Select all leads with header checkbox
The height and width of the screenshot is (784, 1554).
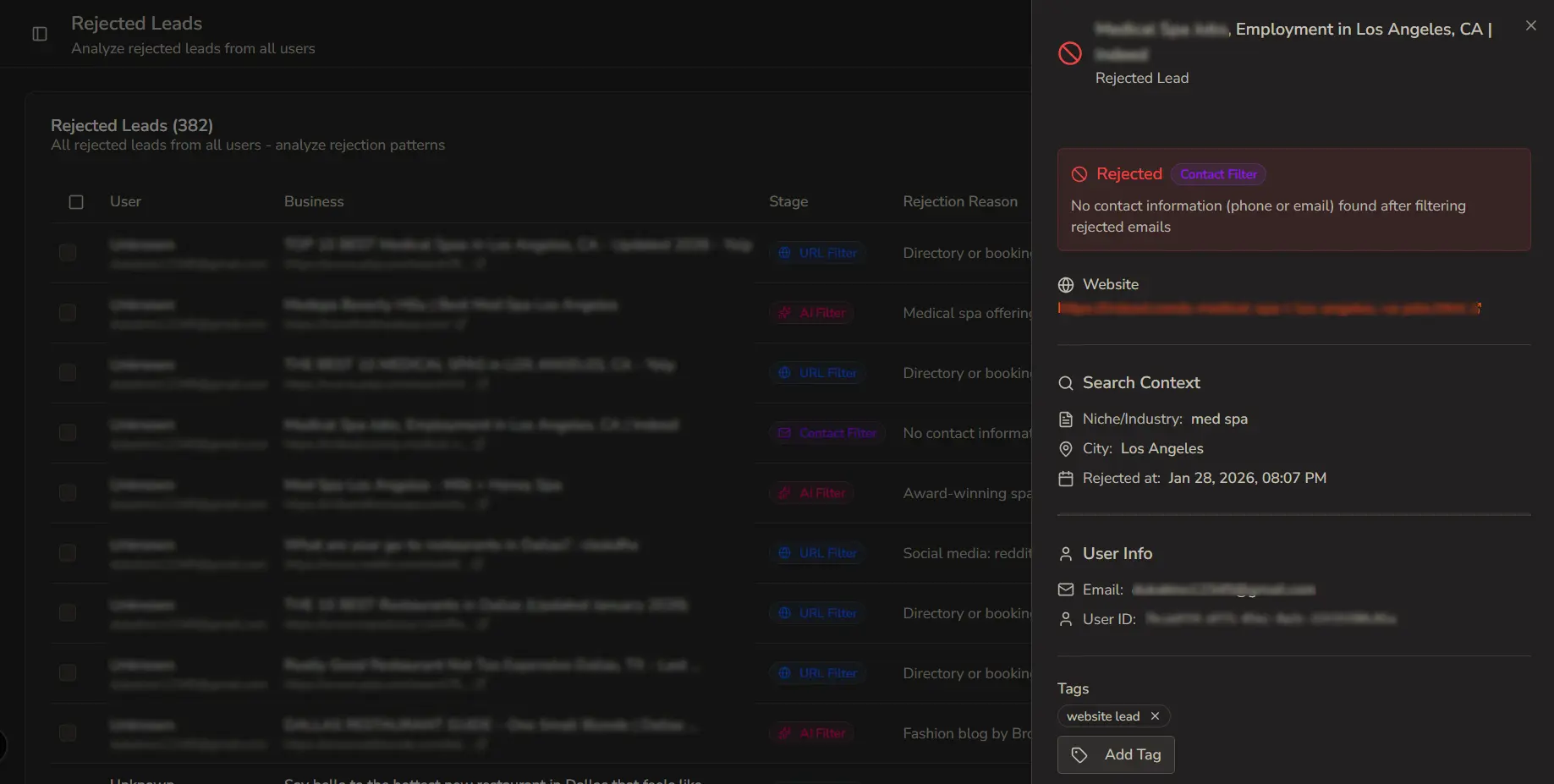[76, 202]
